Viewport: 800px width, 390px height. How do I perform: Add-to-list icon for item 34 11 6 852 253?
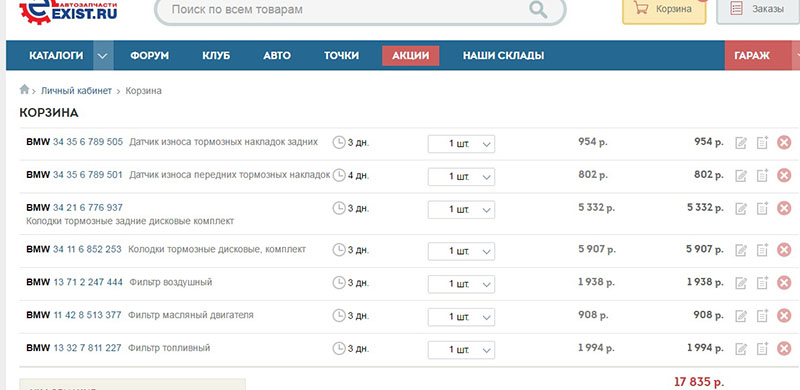(762, 250)
